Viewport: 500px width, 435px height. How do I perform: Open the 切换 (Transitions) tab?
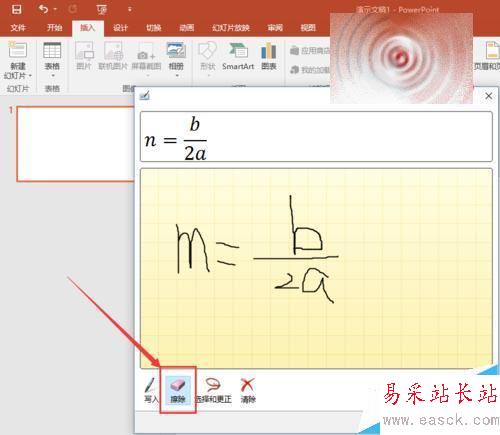coord(154,28)
